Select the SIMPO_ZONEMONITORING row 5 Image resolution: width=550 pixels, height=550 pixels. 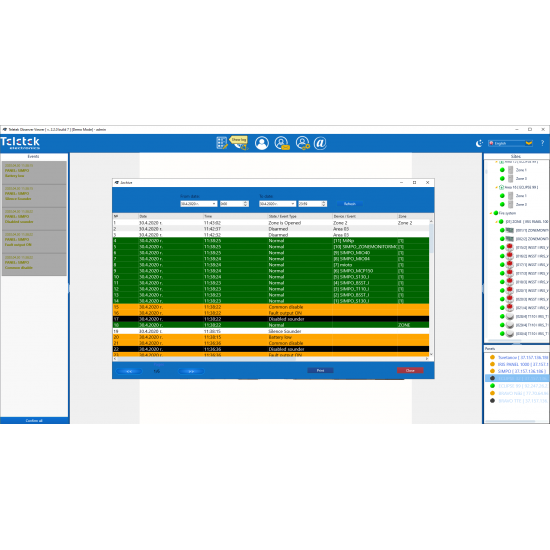click(271, 247)
